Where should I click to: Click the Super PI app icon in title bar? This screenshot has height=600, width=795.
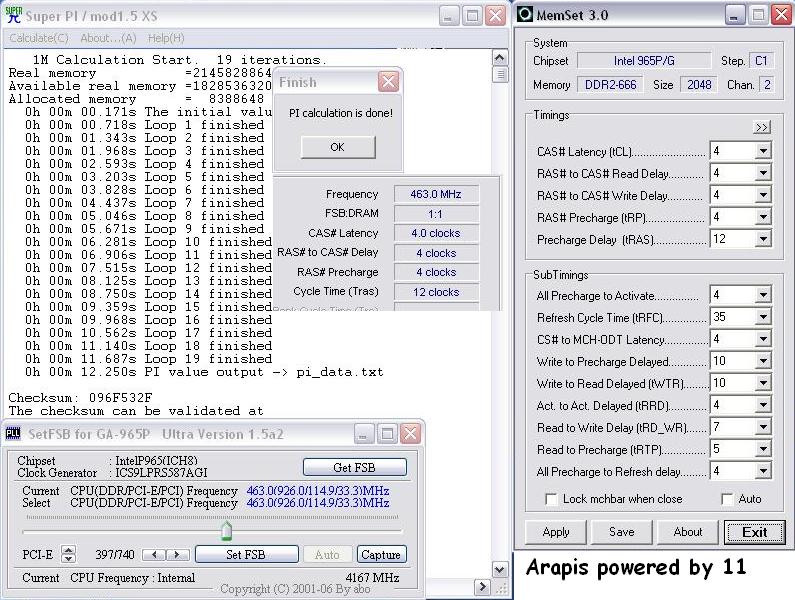14,15
